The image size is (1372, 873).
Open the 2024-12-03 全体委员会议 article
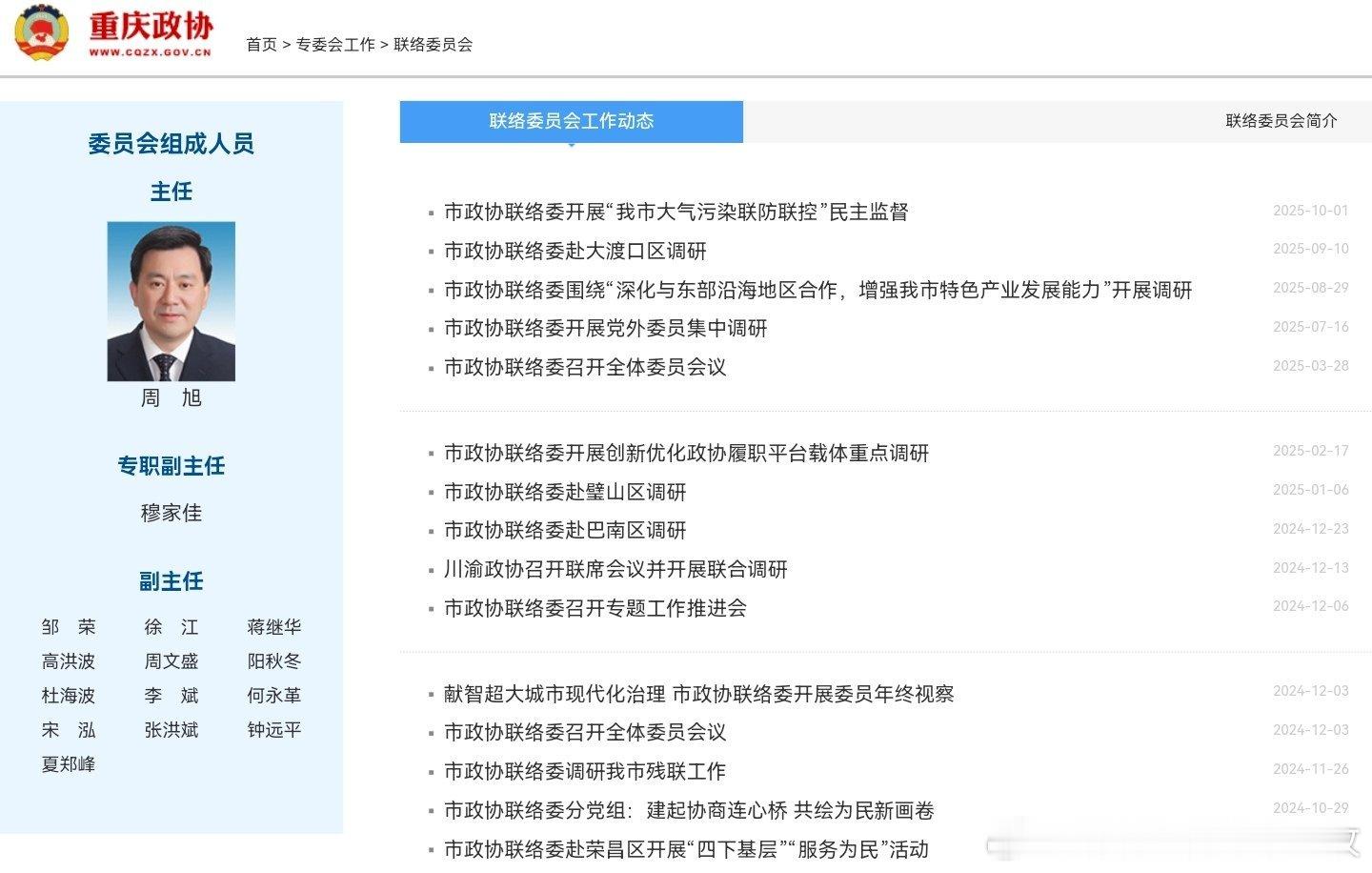tap(585, 733)
